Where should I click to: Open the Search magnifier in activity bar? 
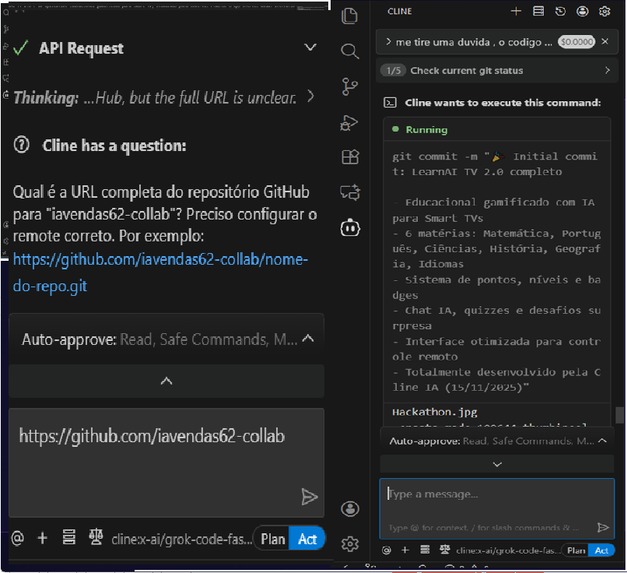click(x=350, y=51)
